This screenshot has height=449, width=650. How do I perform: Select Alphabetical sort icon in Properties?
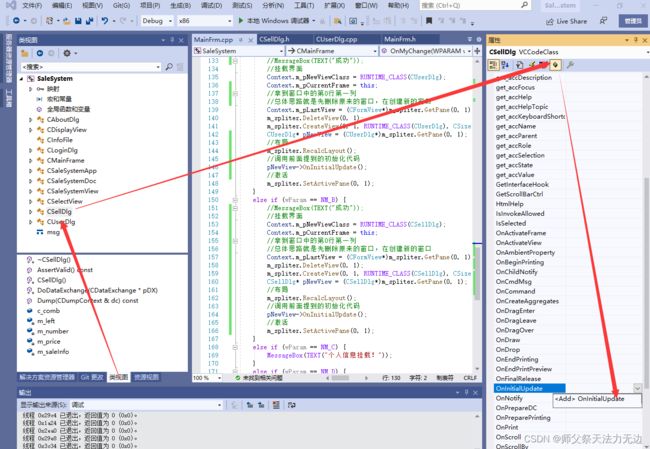click(x=505, y=65)
